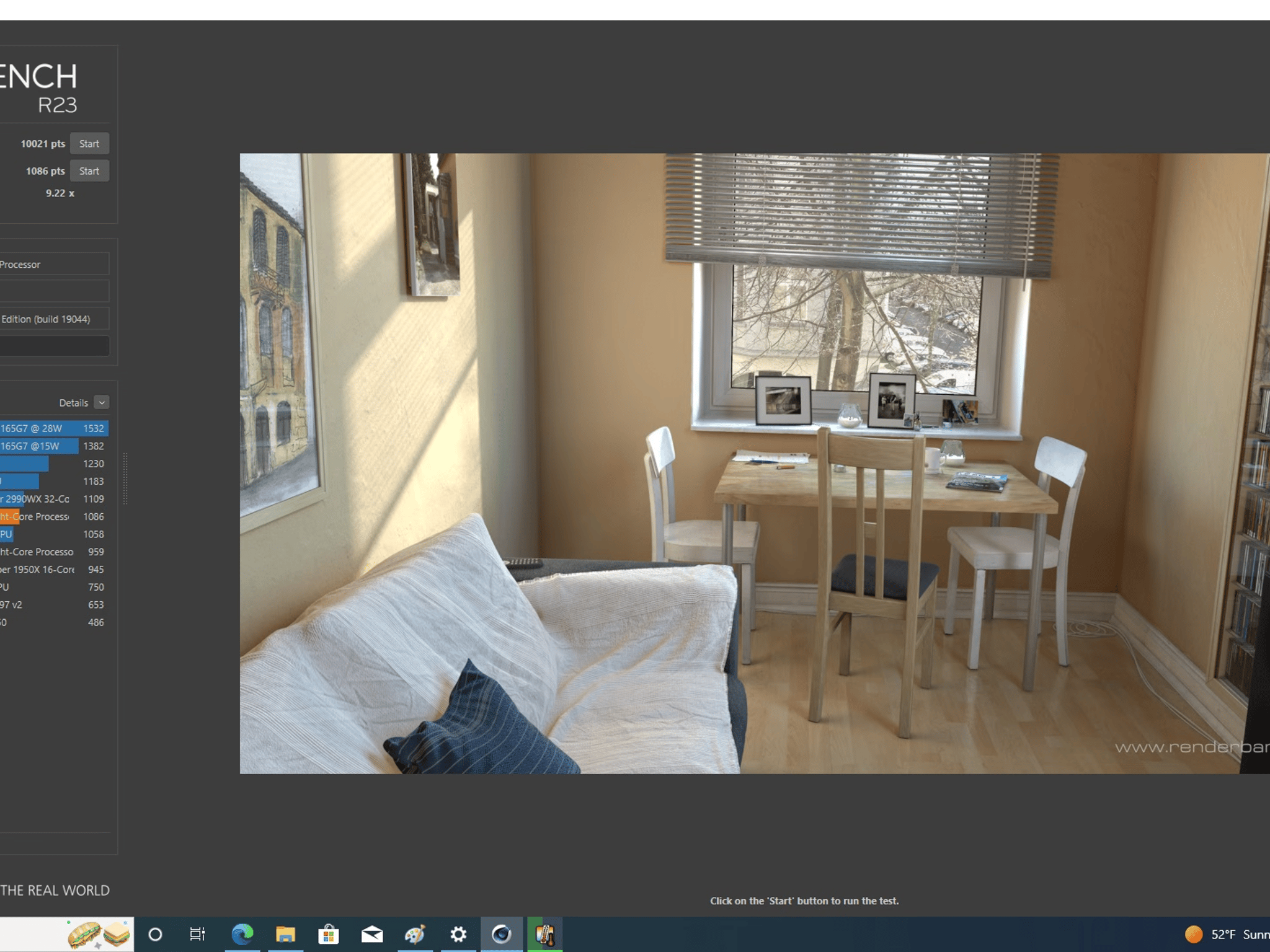The width and height of the screenshot is (1270, 952).
Task: Start the multi-core test showing 10021 pts
Action: (89, 144)
